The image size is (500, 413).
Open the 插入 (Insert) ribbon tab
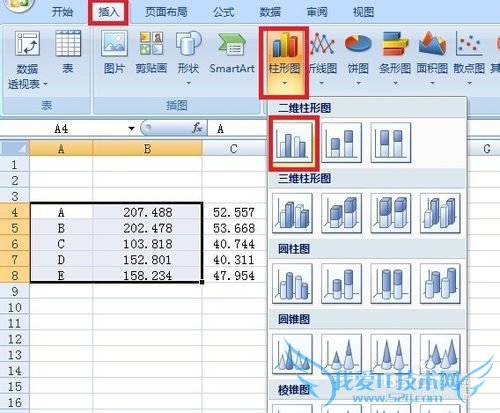click(108, 12)
